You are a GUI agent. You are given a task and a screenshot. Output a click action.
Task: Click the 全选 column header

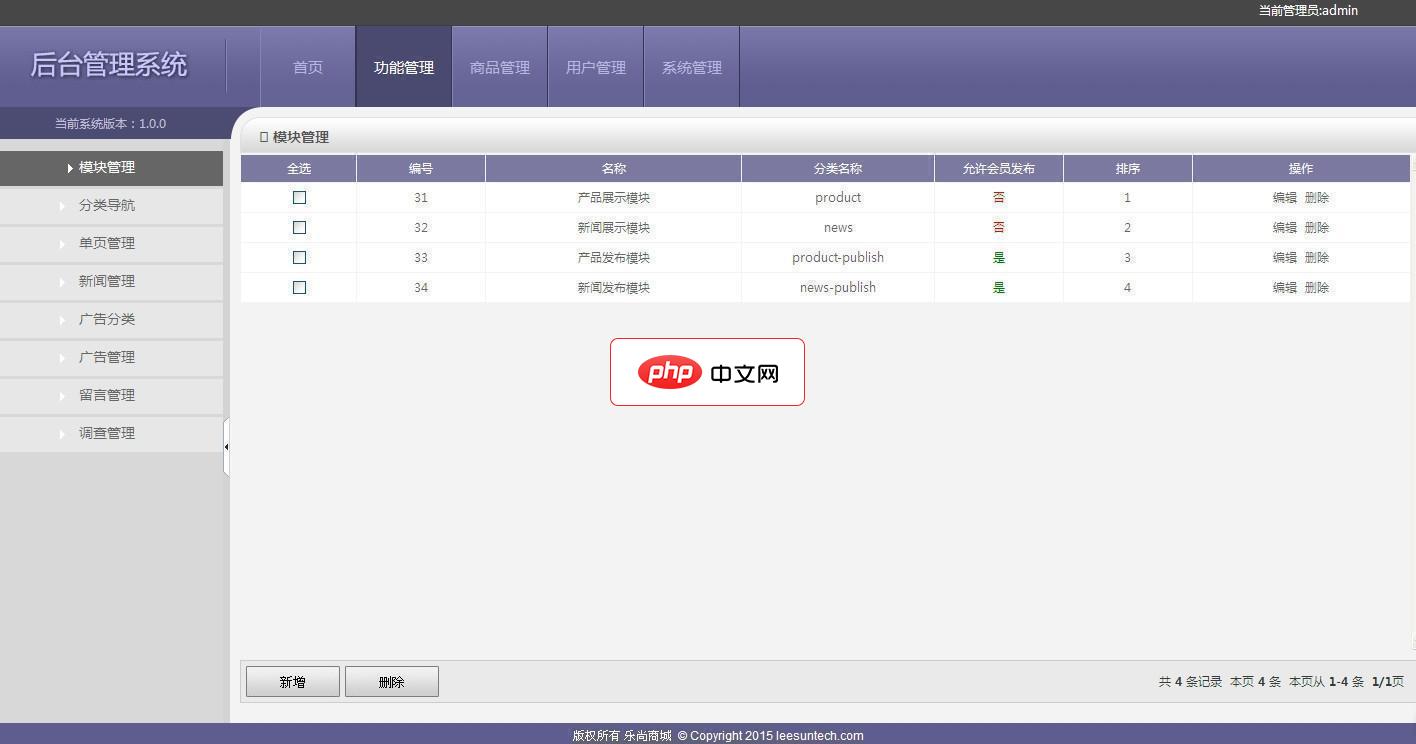(x=299, y=169)
